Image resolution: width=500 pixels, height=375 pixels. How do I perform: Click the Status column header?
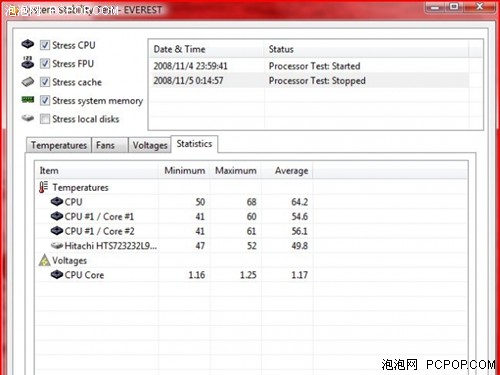[x=367, y=49]
